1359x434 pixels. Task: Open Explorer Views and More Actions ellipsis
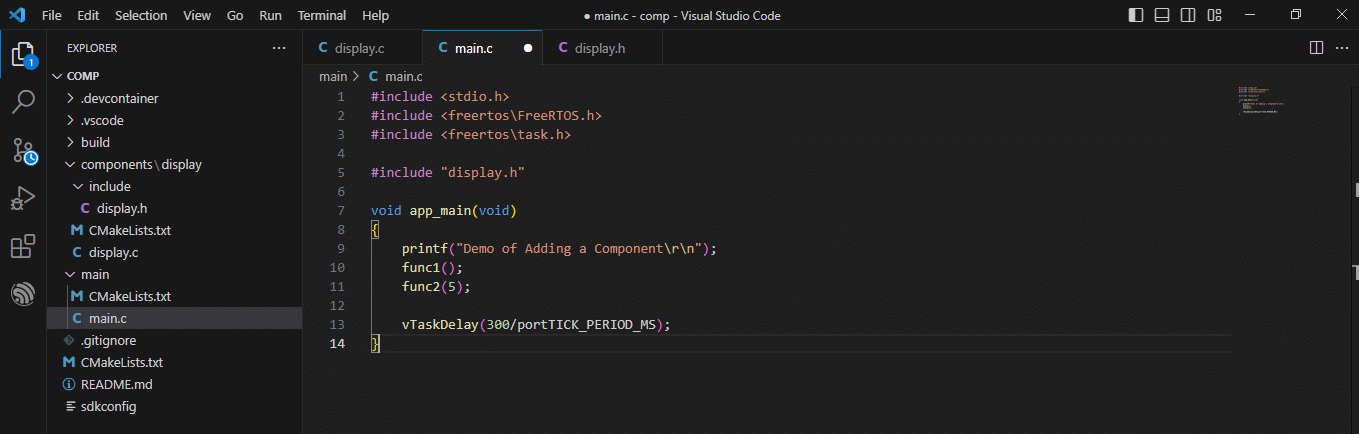pyautogui.click(x=279, y=48)
